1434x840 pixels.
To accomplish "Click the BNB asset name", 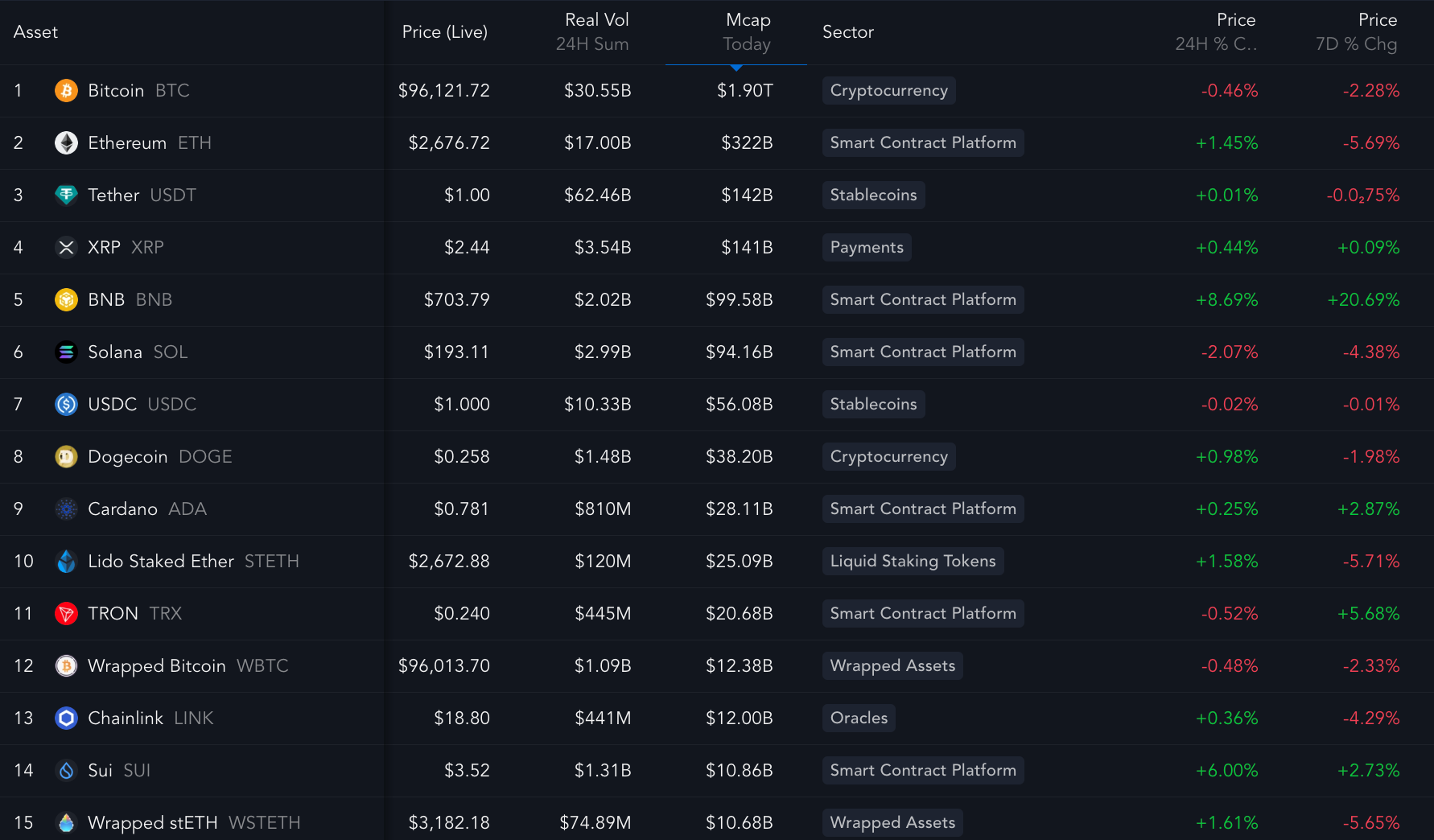I will 106,300.
